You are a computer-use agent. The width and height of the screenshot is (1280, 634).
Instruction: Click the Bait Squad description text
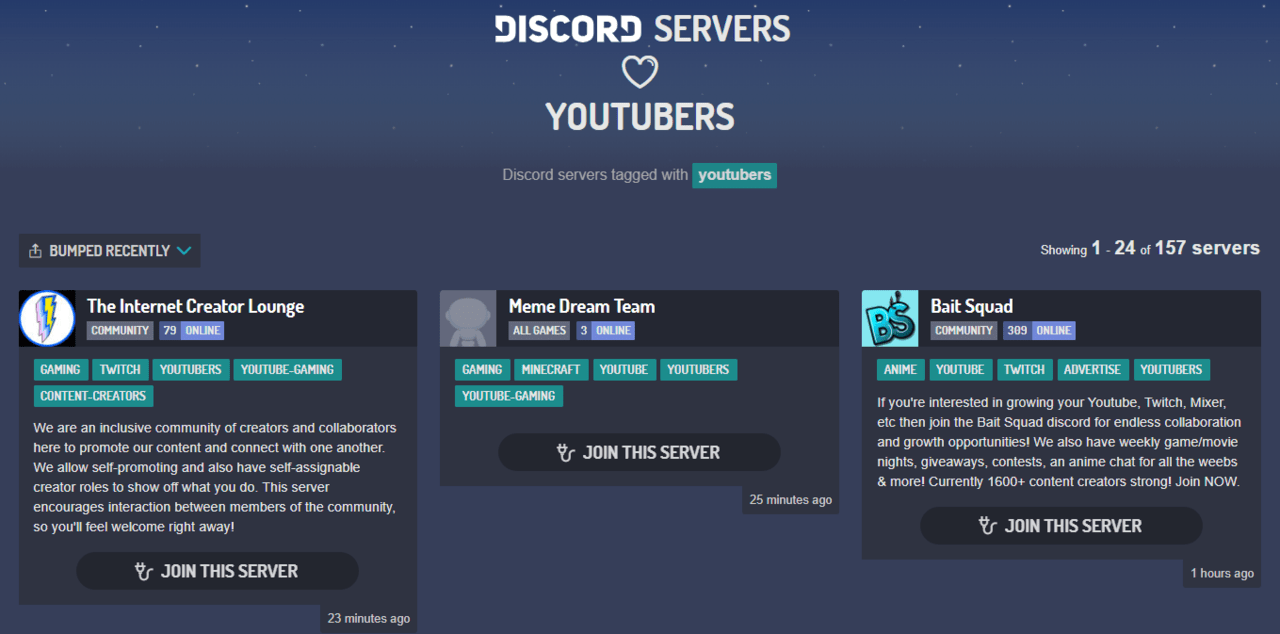pos(1059,442)
